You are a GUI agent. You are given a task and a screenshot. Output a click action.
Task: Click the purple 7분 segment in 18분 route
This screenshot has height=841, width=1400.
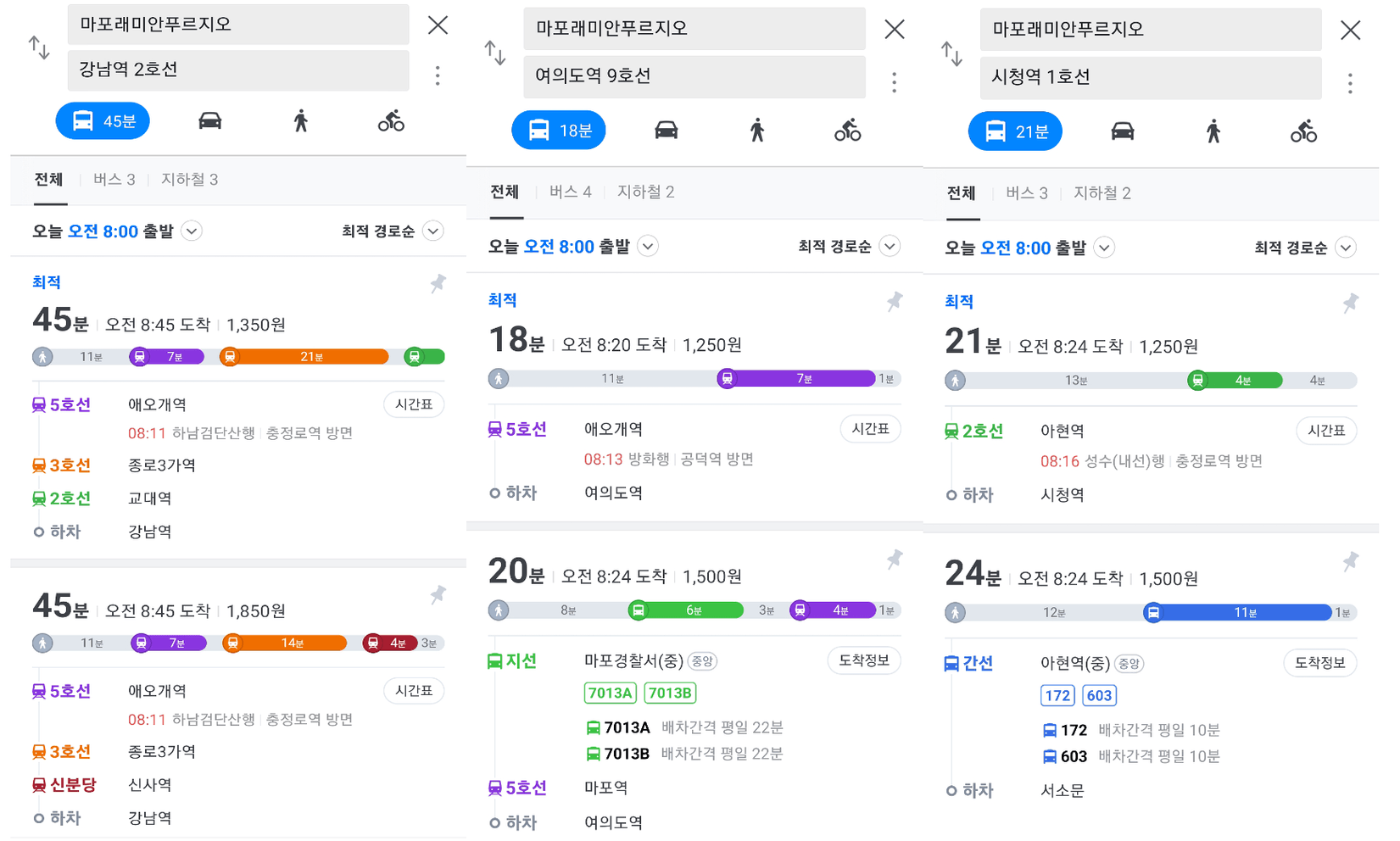796,379
